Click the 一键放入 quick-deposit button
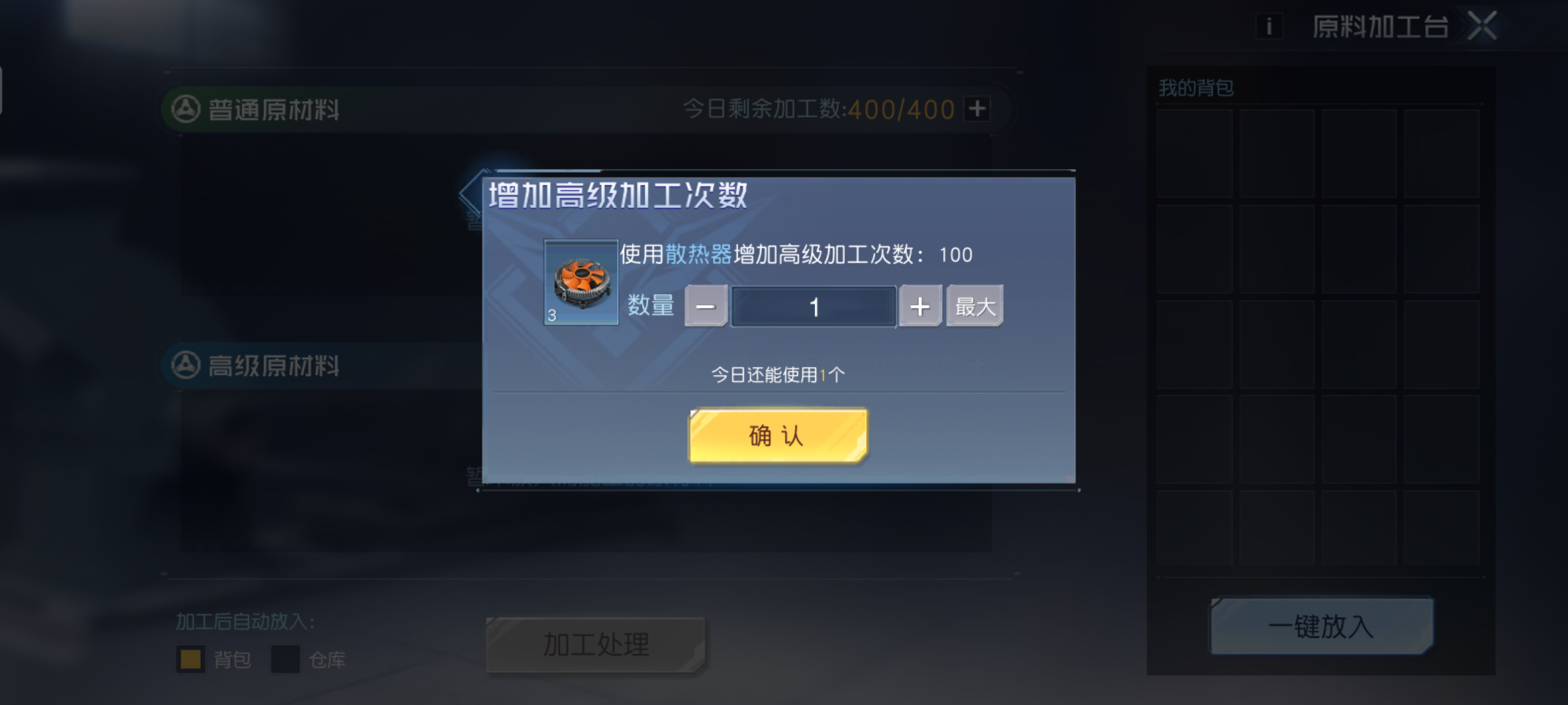 (1321, 626)
